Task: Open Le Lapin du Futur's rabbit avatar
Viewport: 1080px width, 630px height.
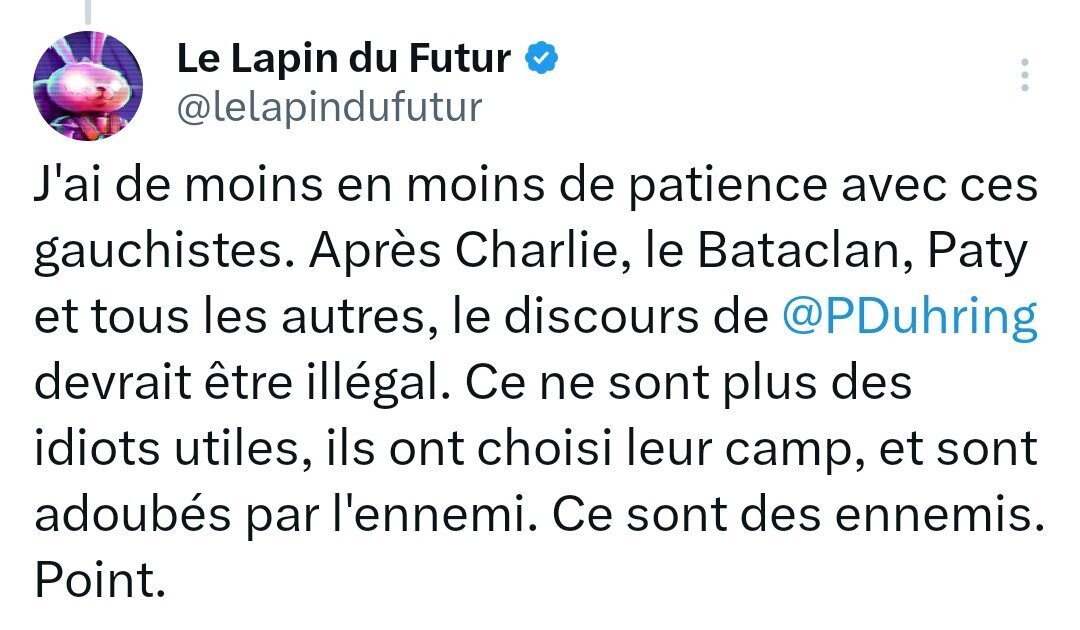Action: [x=88, y=86]
